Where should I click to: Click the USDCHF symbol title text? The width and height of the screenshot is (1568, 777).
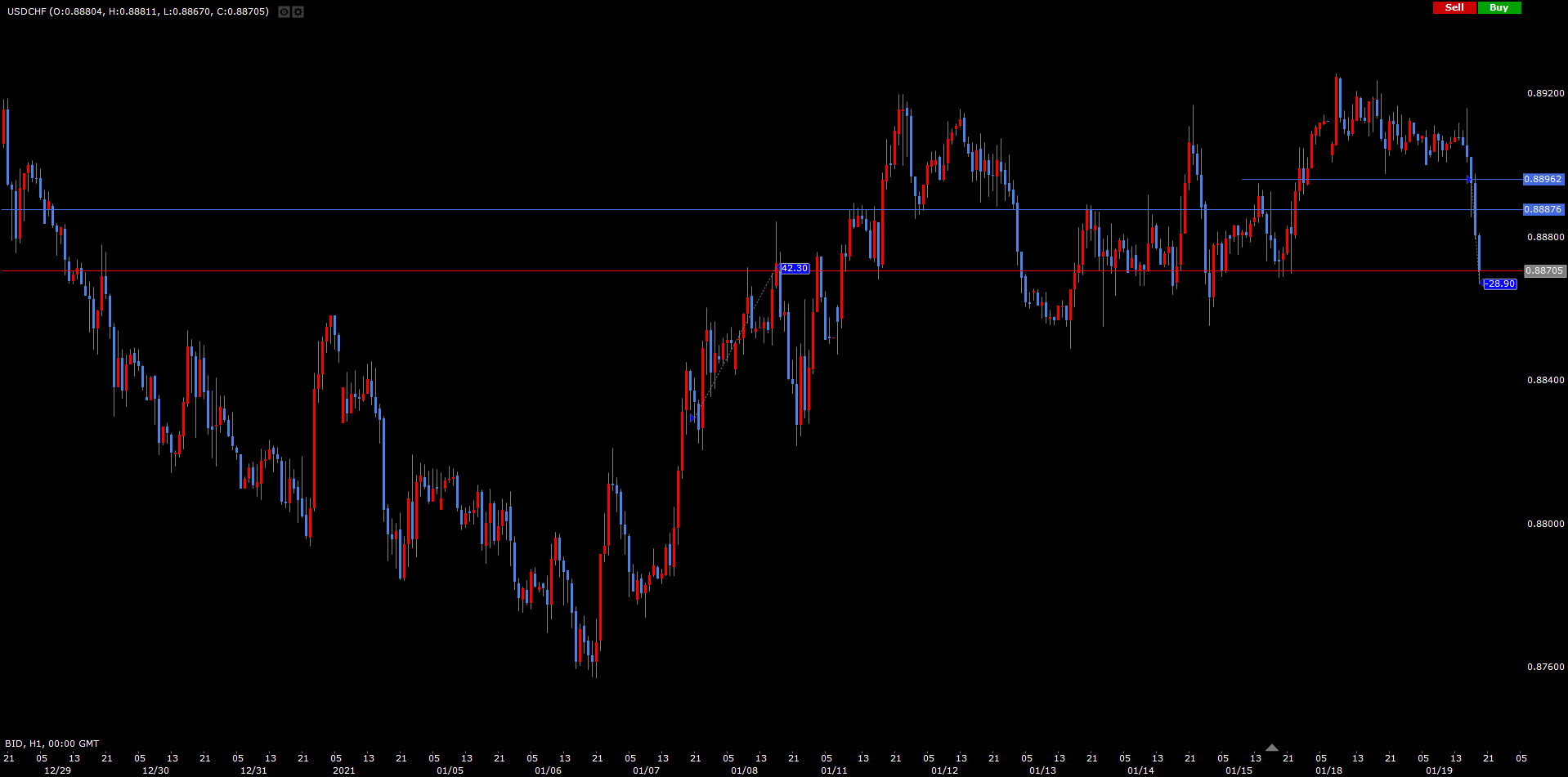26,11
